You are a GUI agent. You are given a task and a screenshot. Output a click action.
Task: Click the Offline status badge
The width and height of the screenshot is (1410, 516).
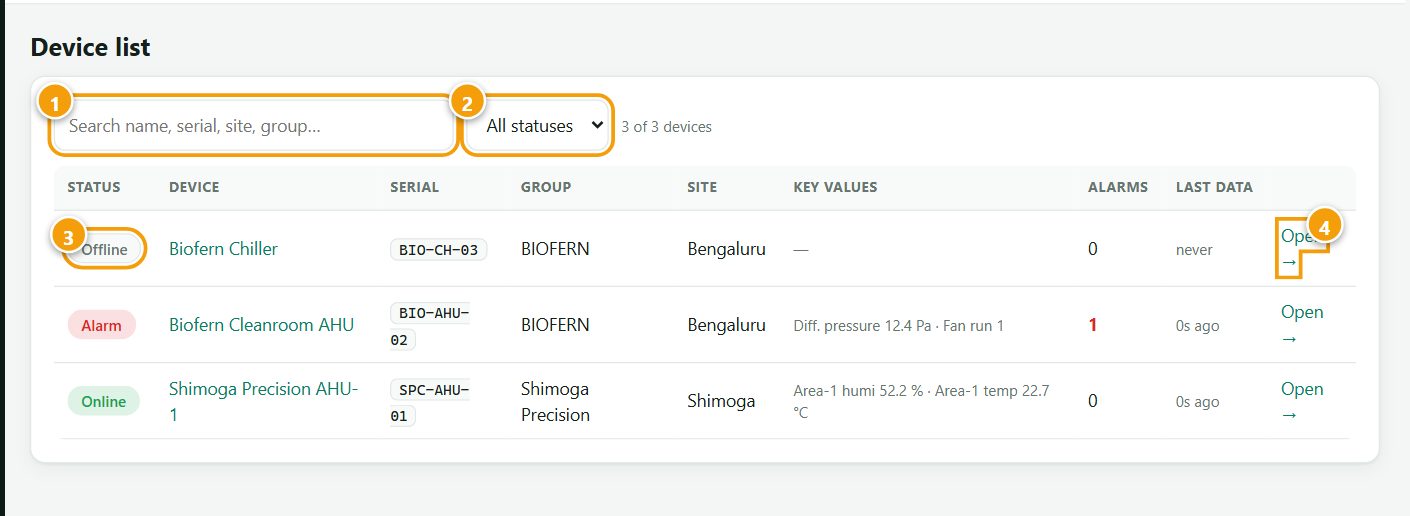[104, 249]
